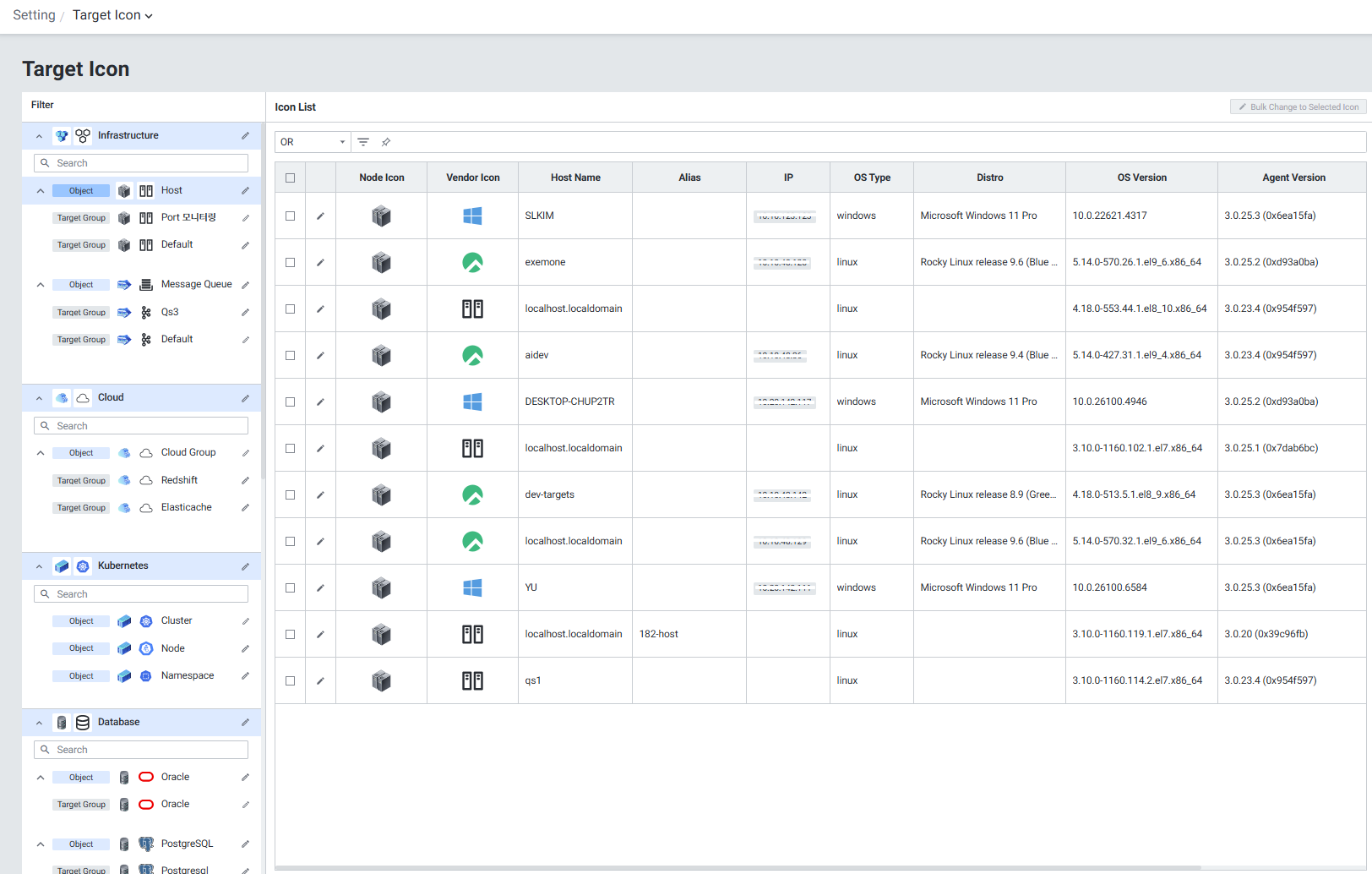Click Bulk Change to Selected Icon button

pos(1298,107)
